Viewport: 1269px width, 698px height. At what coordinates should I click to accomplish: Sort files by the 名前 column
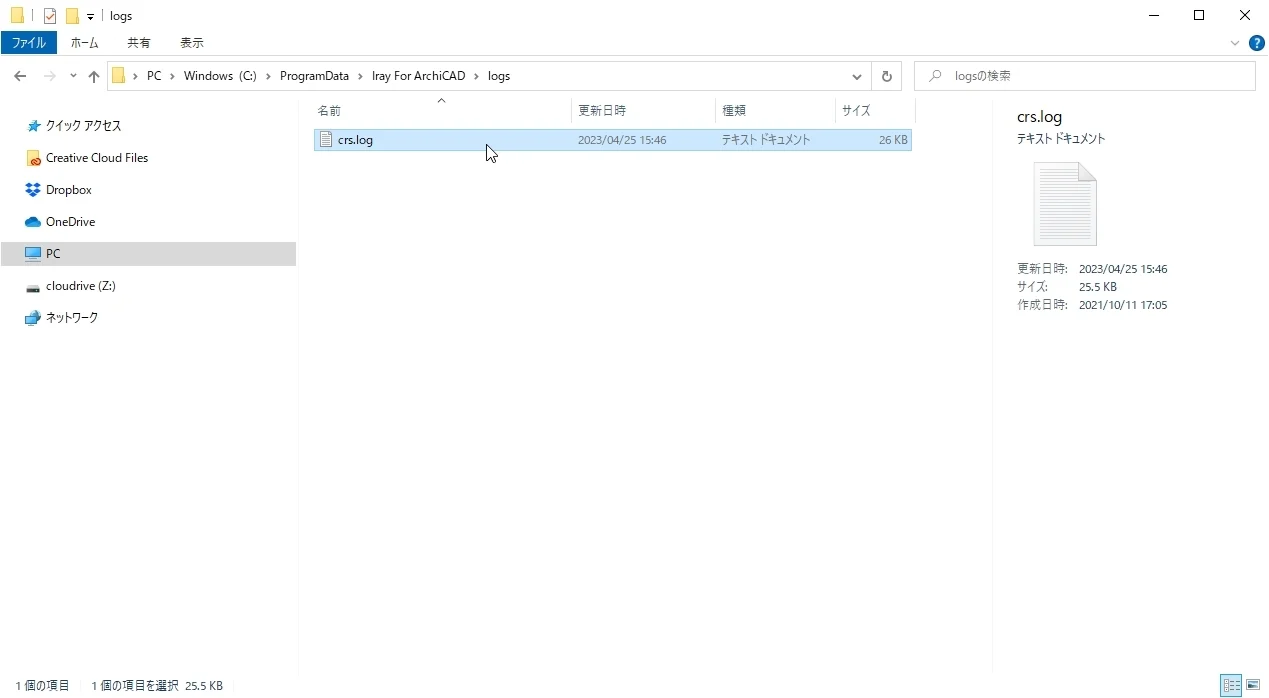[x=442, y=111]
